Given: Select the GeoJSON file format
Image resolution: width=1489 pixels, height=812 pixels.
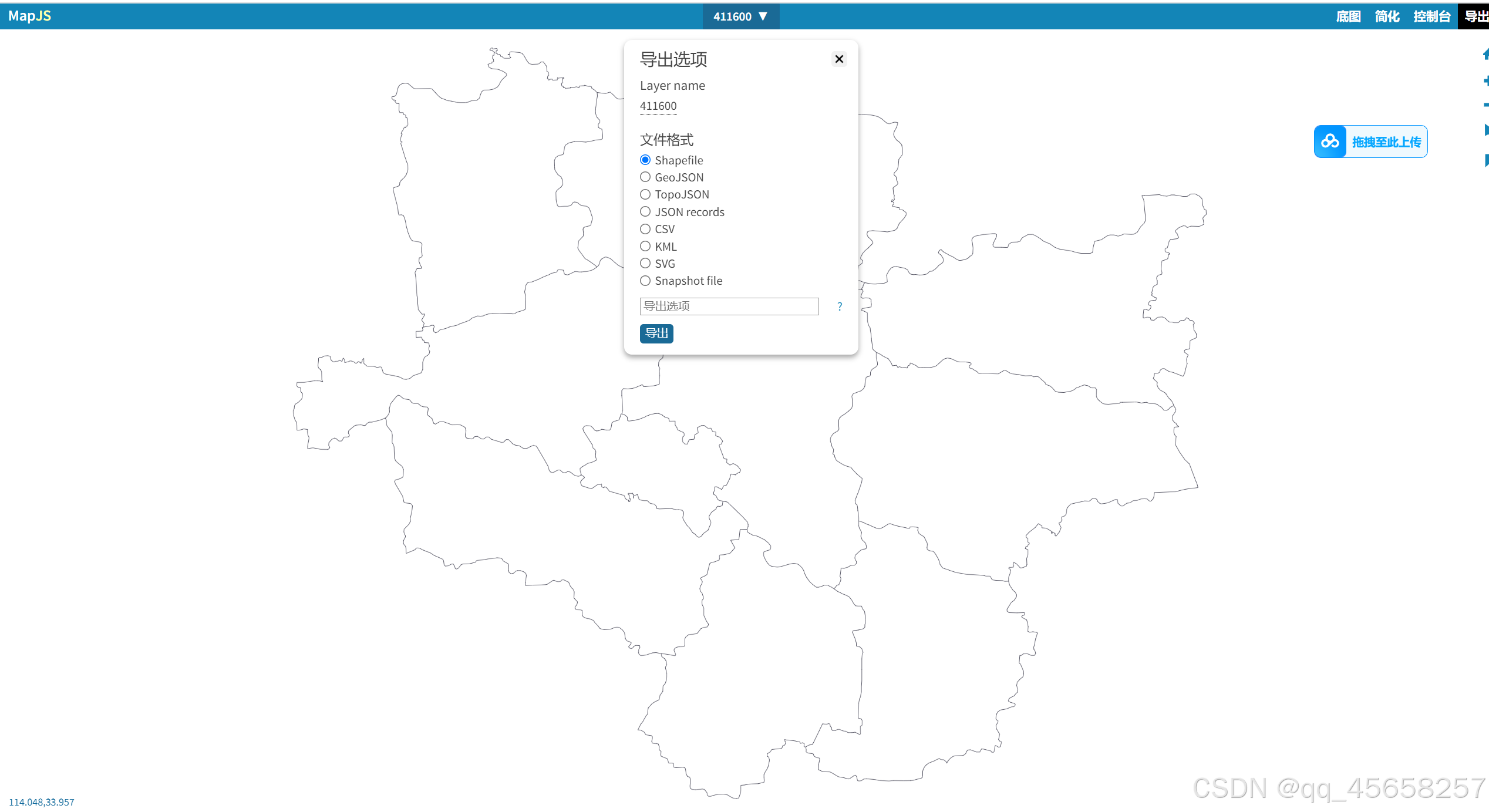Looking at the screenshot, I should (x=645, y=177).
